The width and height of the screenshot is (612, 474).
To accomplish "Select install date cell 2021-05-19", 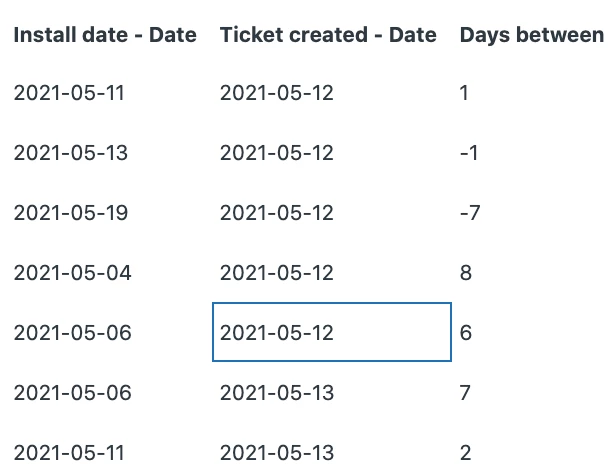I will click(x=71, y=213).
